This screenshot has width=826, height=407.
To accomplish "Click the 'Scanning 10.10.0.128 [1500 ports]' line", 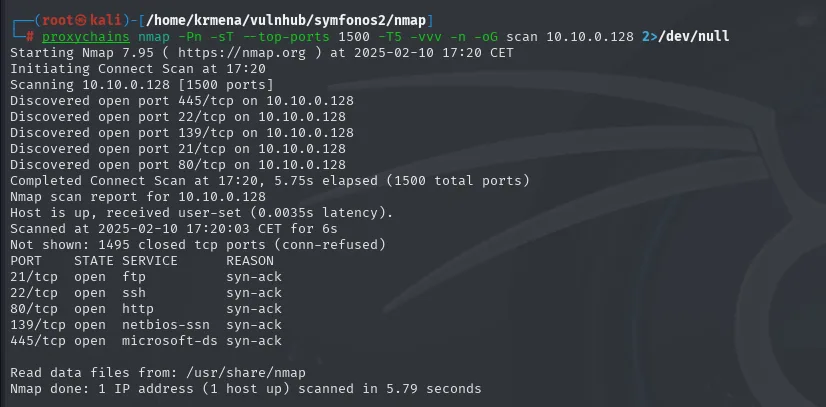I will click(x=142, y=85).
